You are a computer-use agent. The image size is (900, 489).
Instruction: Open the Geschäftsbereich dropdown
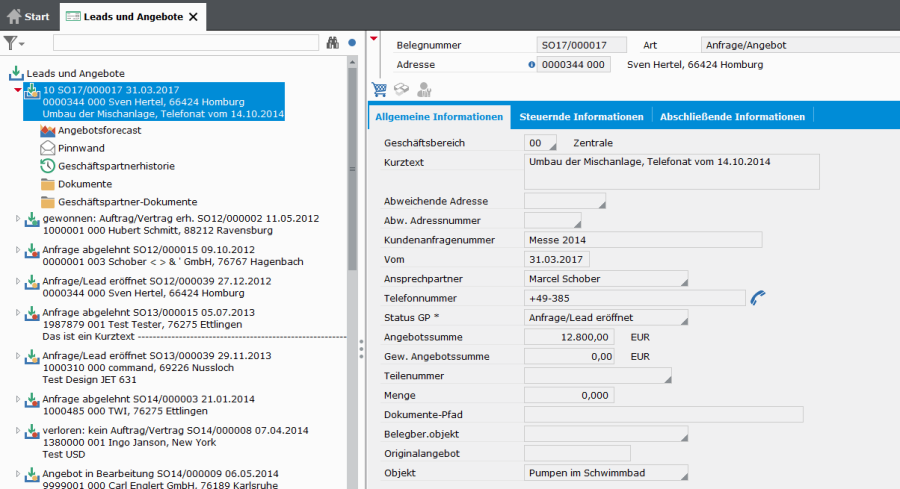pyautogui.click(x=552, y=146)
